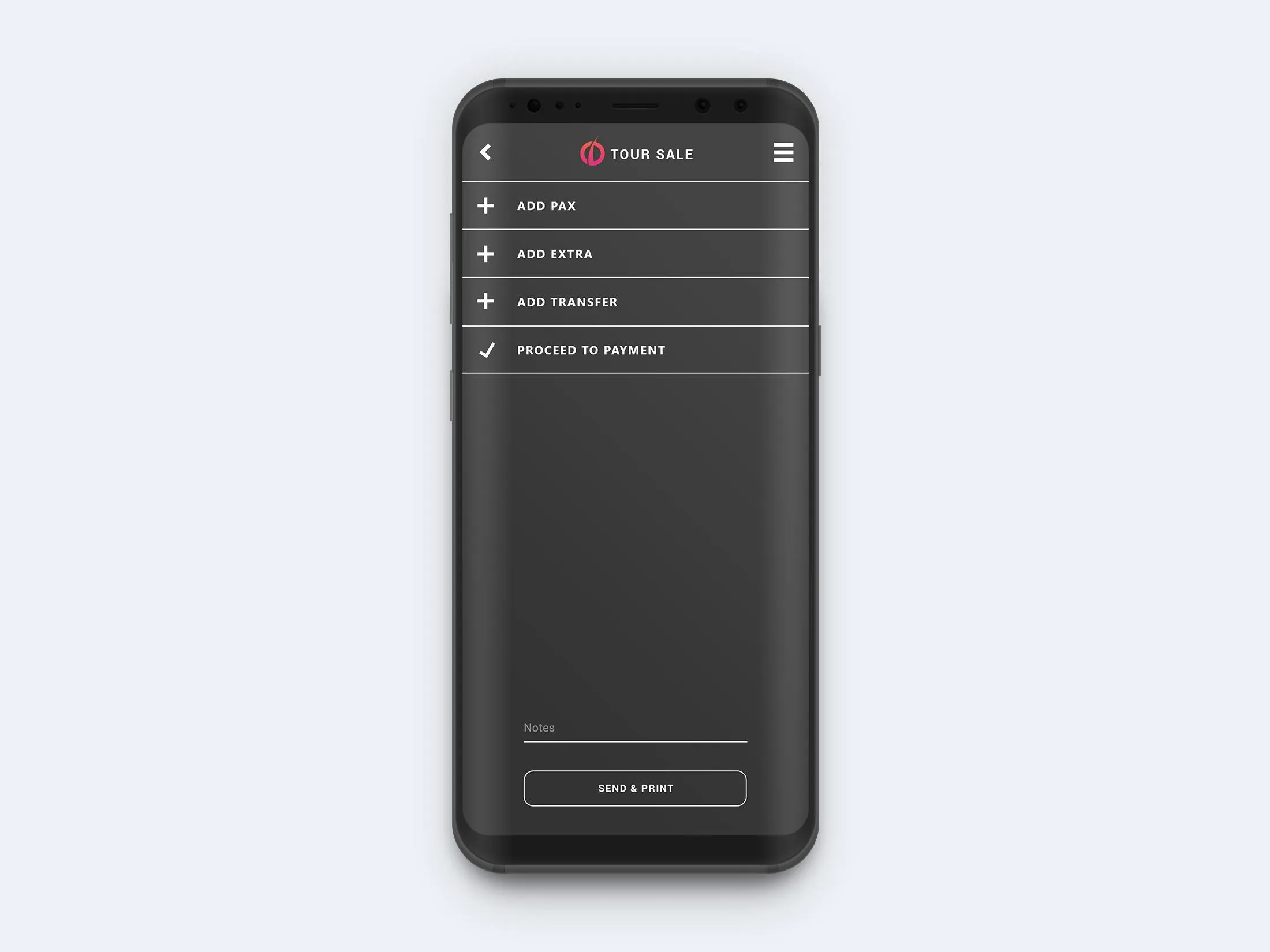Tap the ADD TRANSFER plus icon
Screen dimensions: 1270x952
tap(487, 302)
